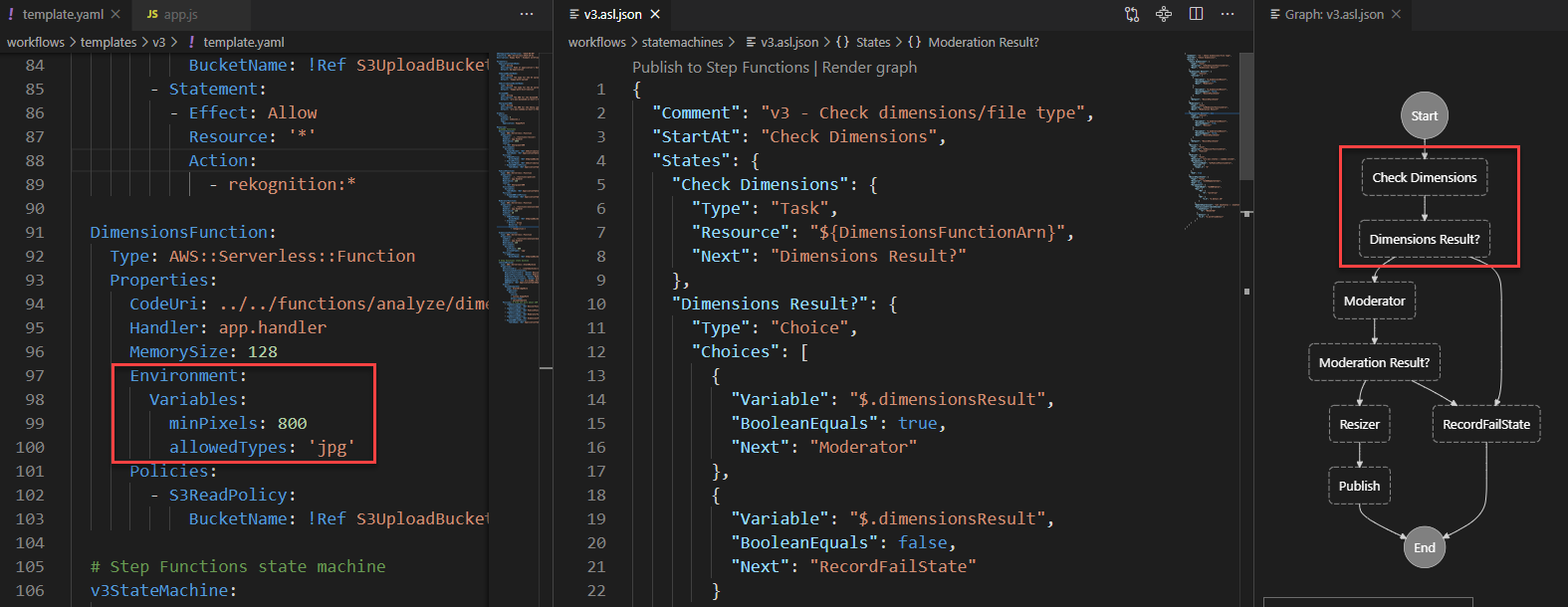Screen dimensions: 1568x607
Task: Open the States breadcrumb dropdown
Action: pos(873,42)
